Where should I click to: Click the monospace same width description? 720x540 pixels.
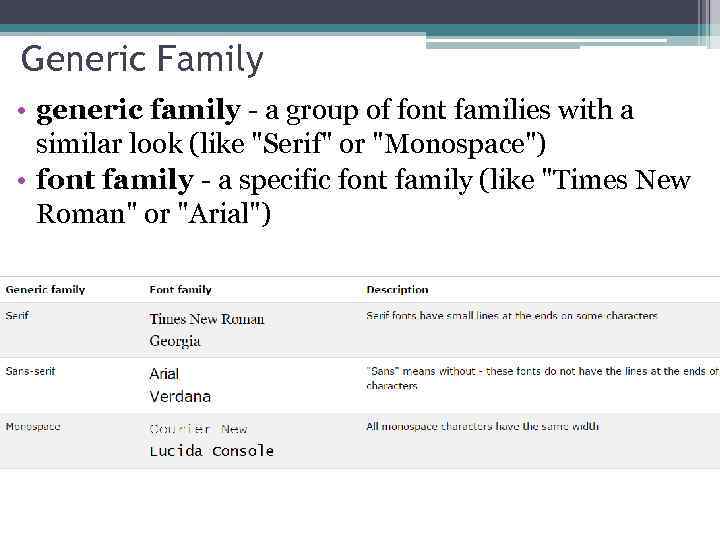pos(483,427)
